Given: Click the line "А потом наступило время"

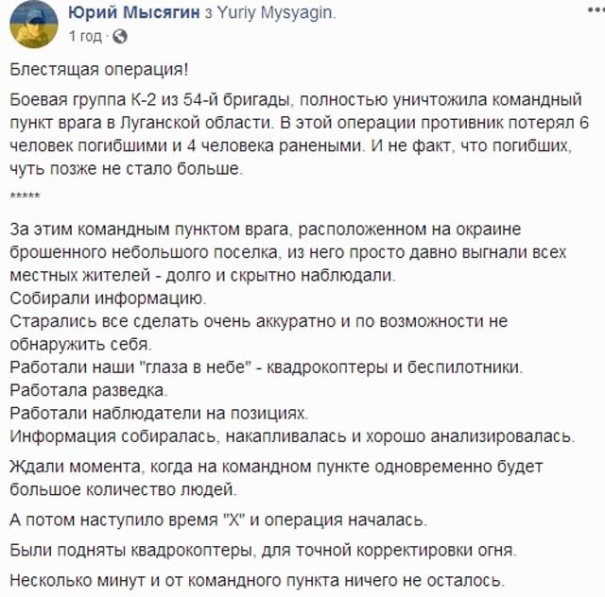Looking at the screenshot, I should point(218,520).
